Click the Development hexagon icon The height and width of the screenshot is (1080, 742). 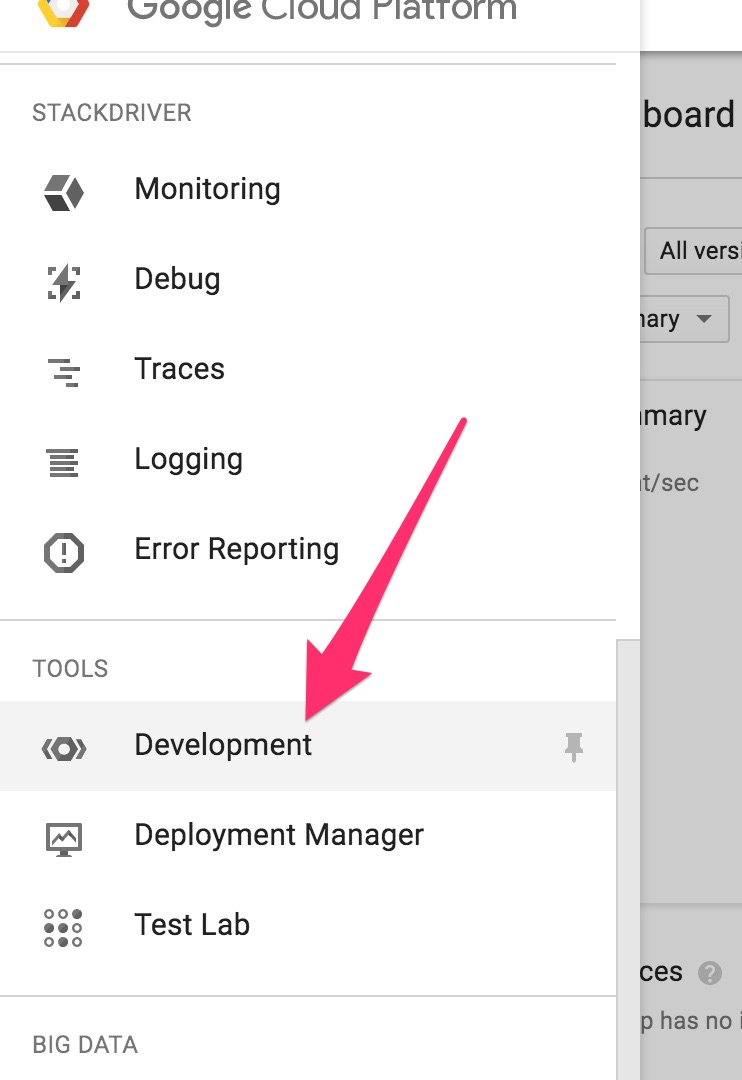click(64, 747)
